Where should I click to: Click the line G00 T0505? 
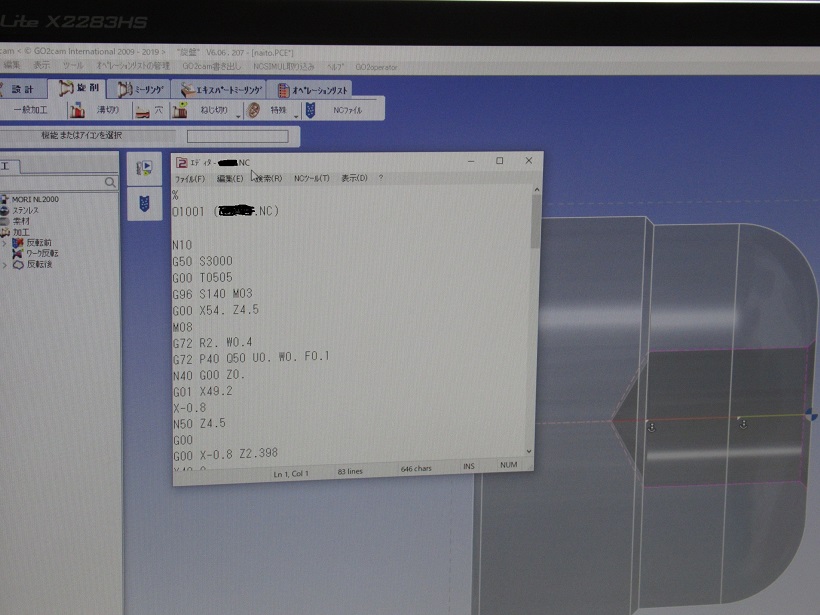[202, 278]
